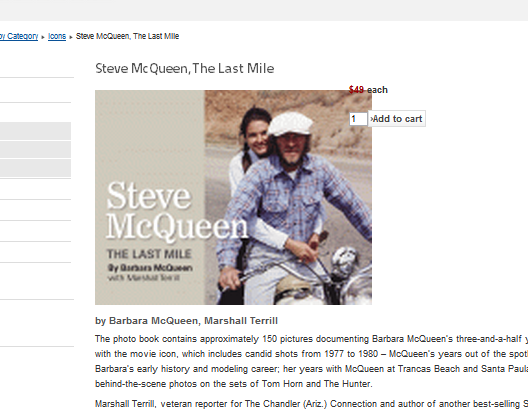Click the photo book description paragraph

[311, 361]
